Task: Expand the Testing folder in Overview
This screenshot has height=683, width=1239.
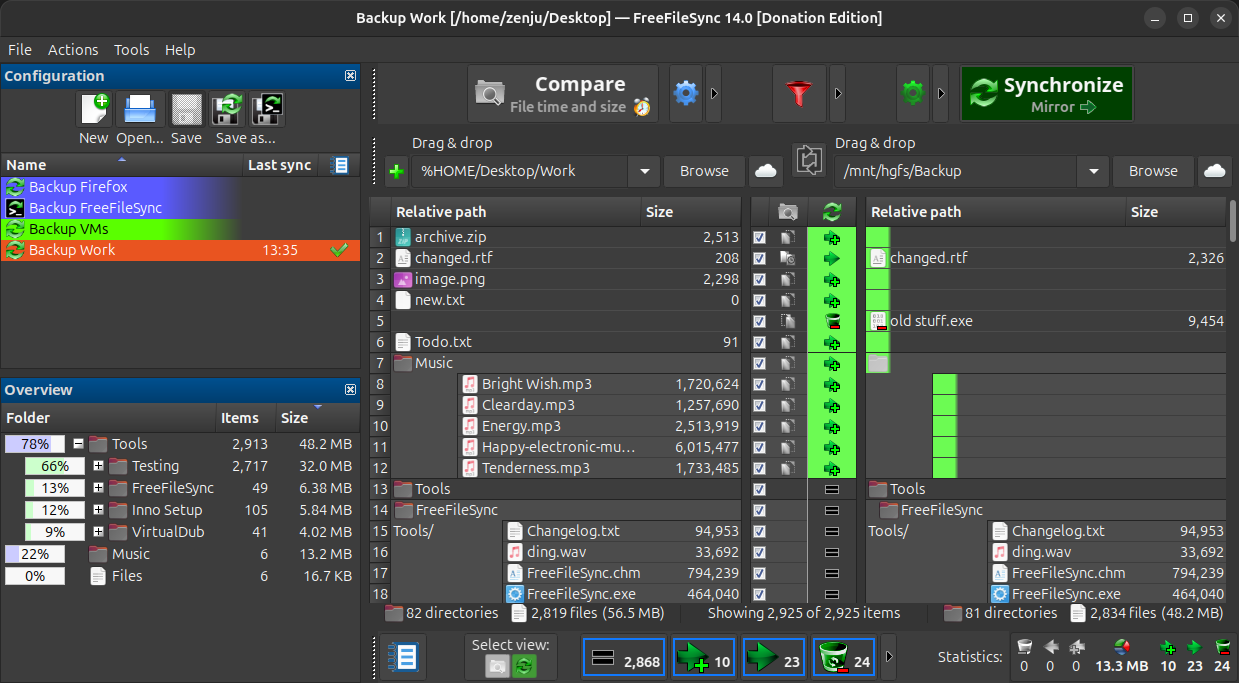Action: point(98,466)
